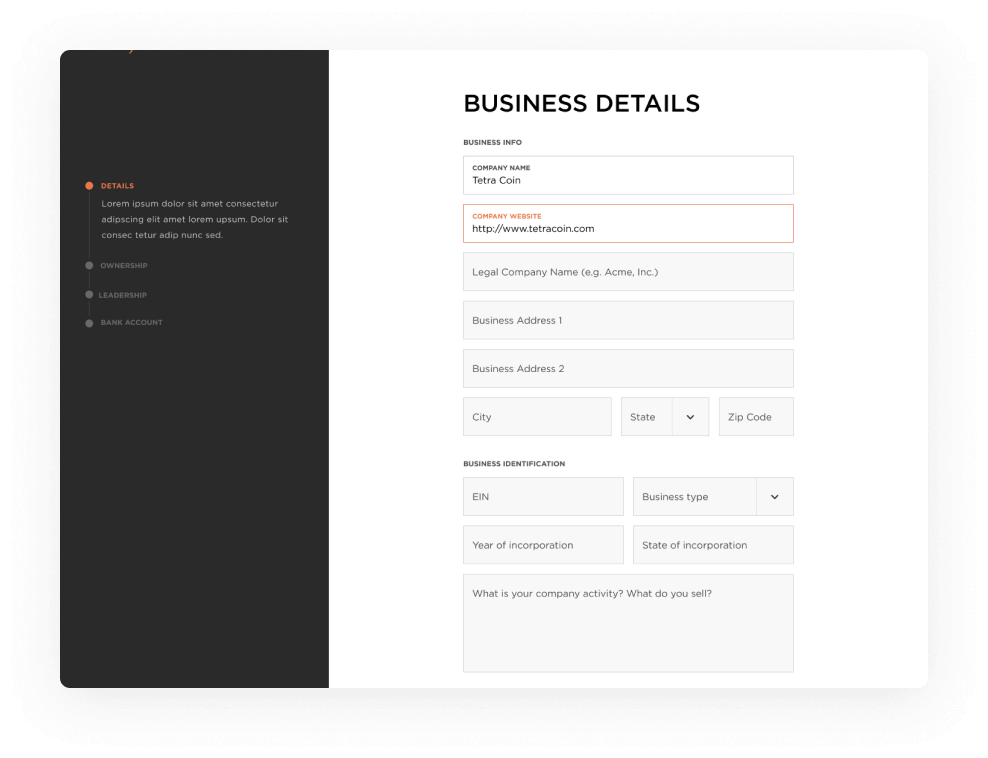Click the Business Address 1 field
This screenshot has width=988, height=758.
[628, 321]
